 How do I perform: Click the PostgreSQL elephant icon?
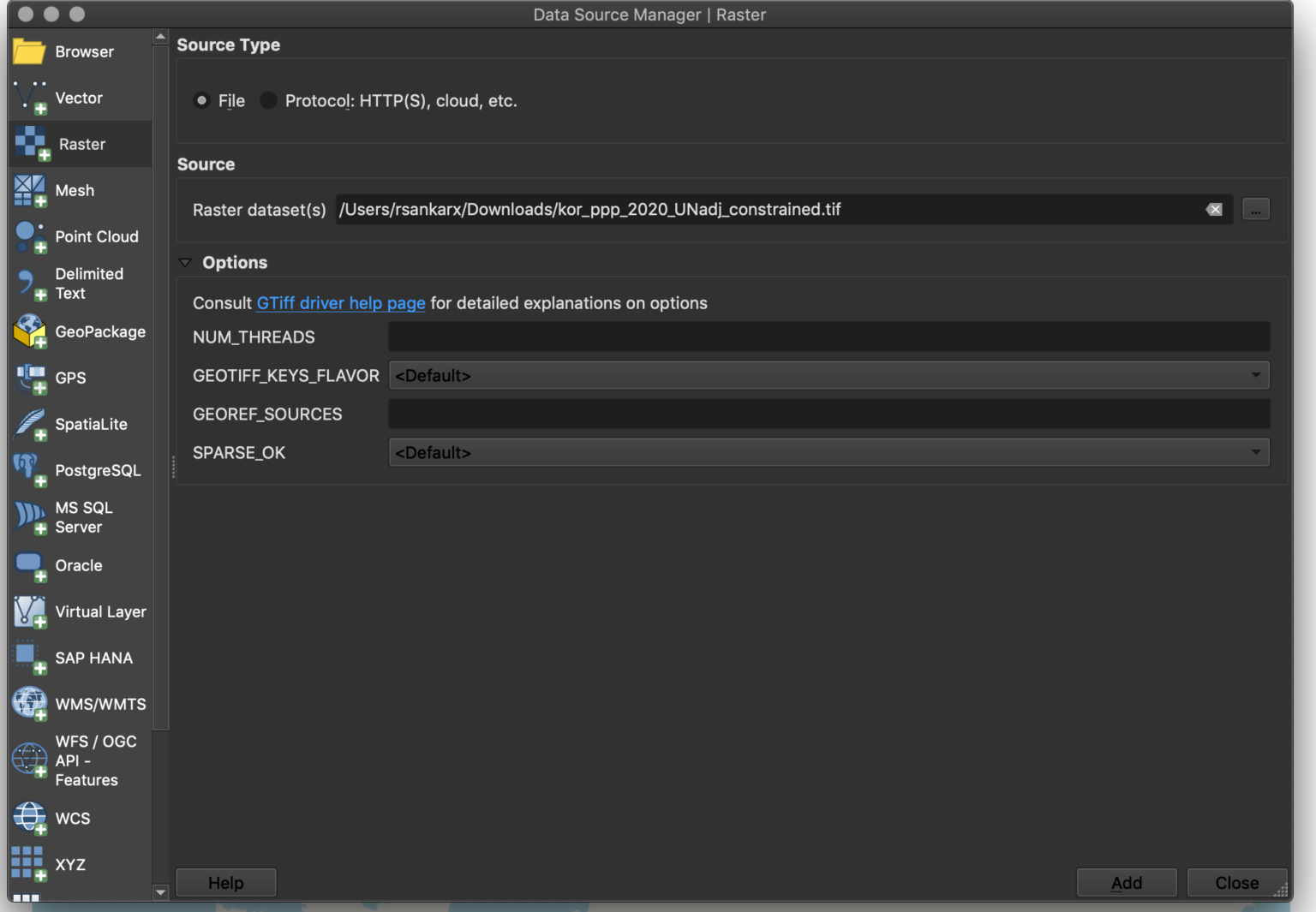tap(29, 470)
